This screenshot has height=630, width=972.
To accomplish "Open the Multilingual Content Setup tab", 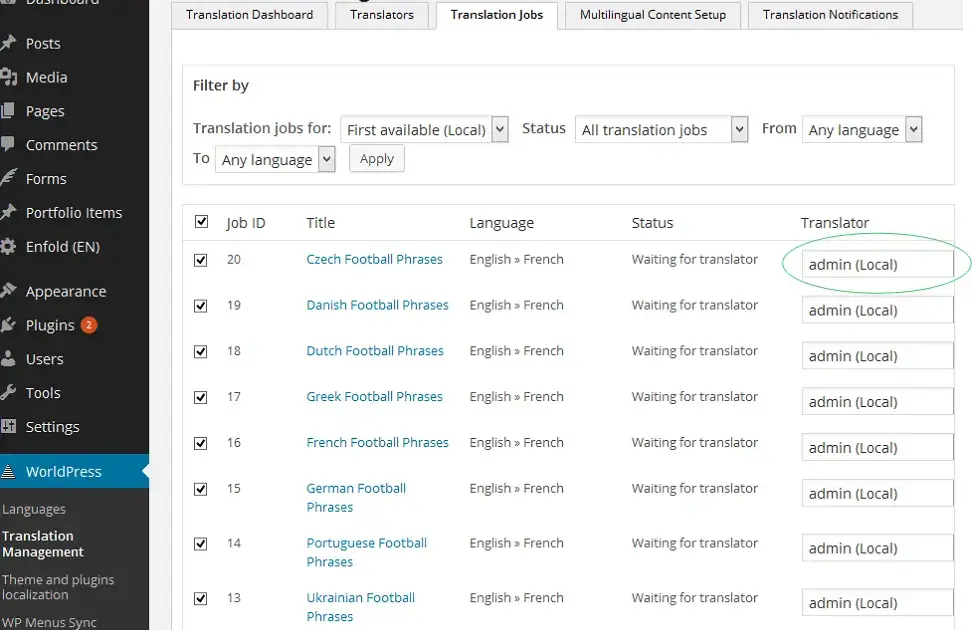I will pos(653,15).
